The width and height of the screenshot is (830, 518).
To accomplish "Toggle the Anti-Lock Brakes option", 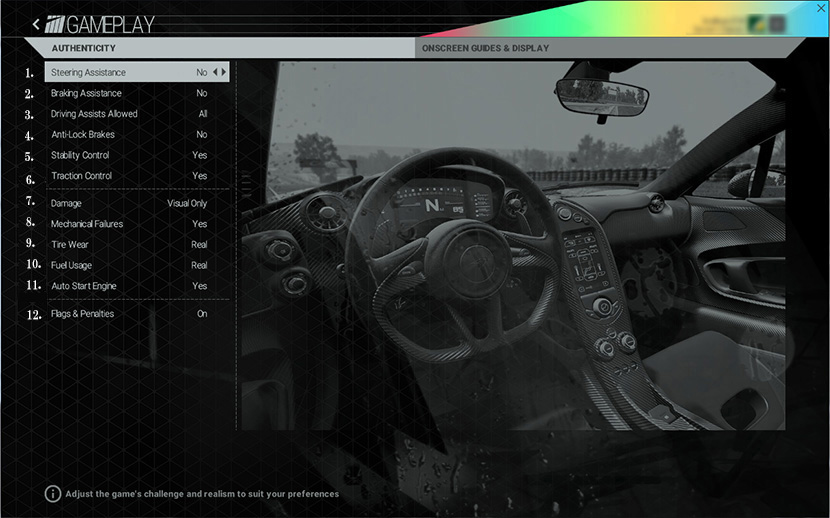I will click(137, 134).
